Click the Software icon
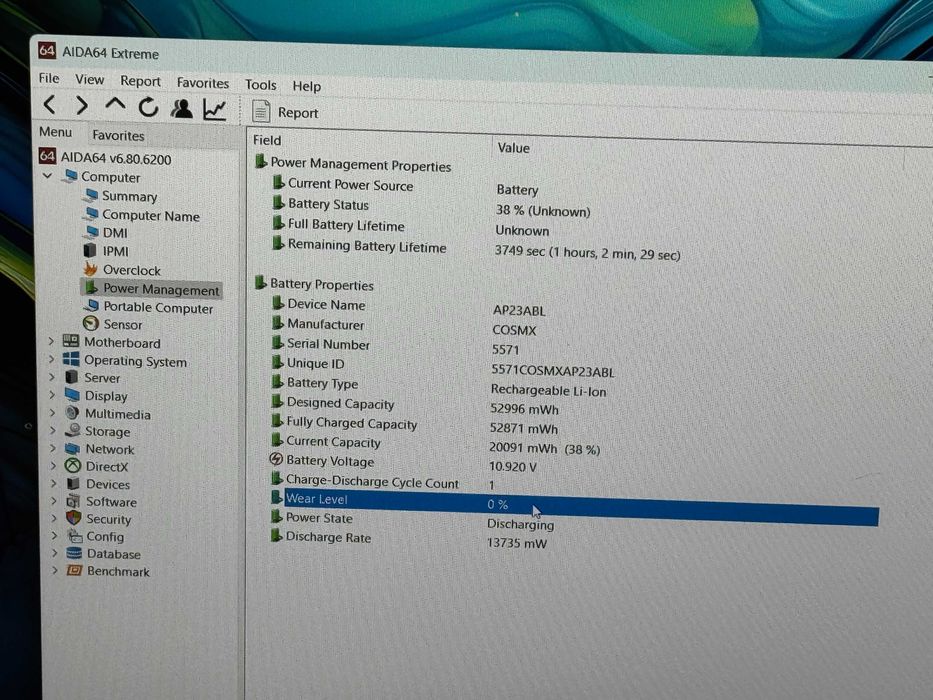Screen dimensions: 933x700 click(x=73, y=501)
